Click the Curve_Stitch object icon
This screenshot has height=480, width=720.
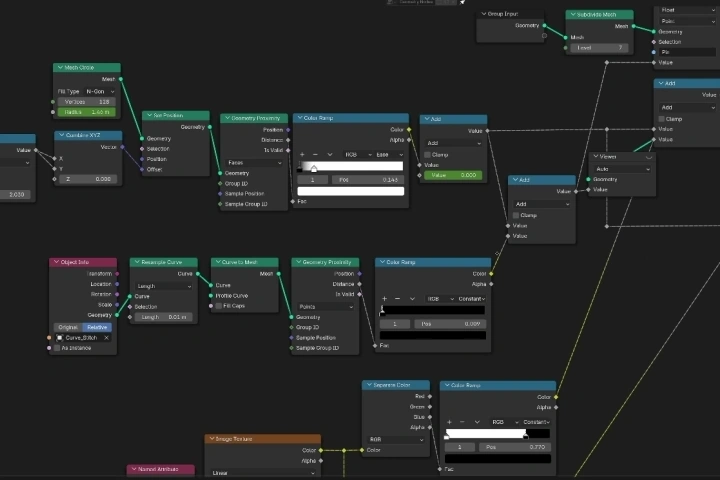pos(59,338)
